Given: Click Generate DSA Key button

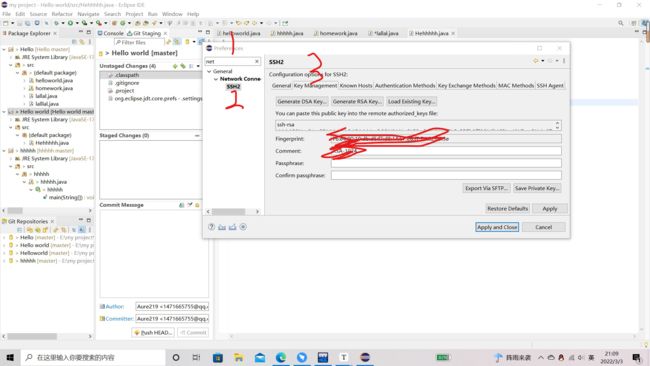Looking at the screenshot, I should (301, 101).
